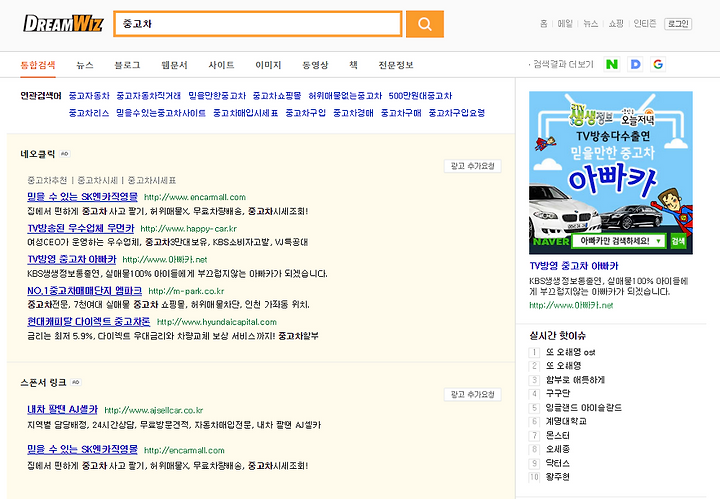
Task: Select the 통합검색 tab
Action: click(38, 65)
